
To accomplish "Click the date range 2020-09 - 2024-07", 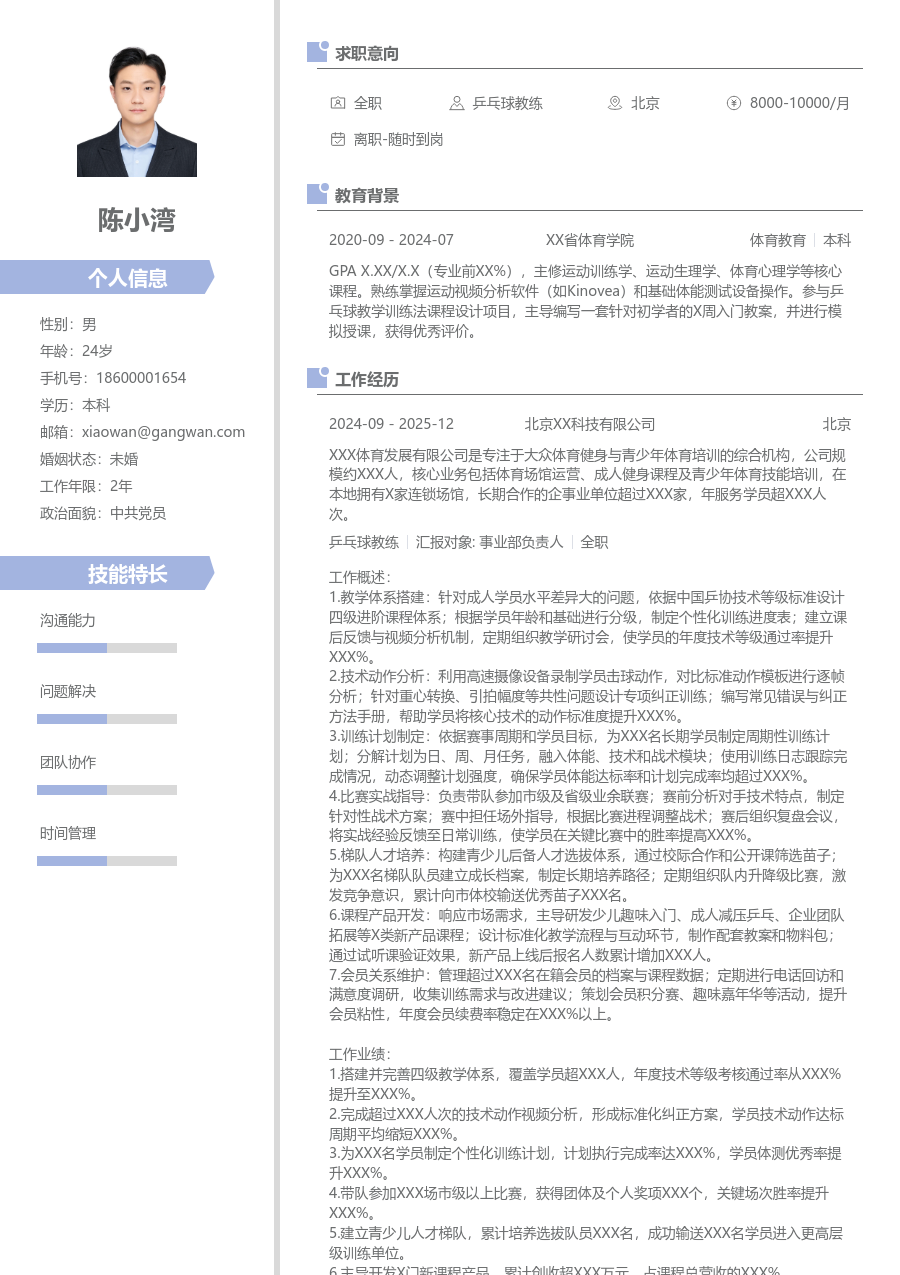I will tap(391, 240).
